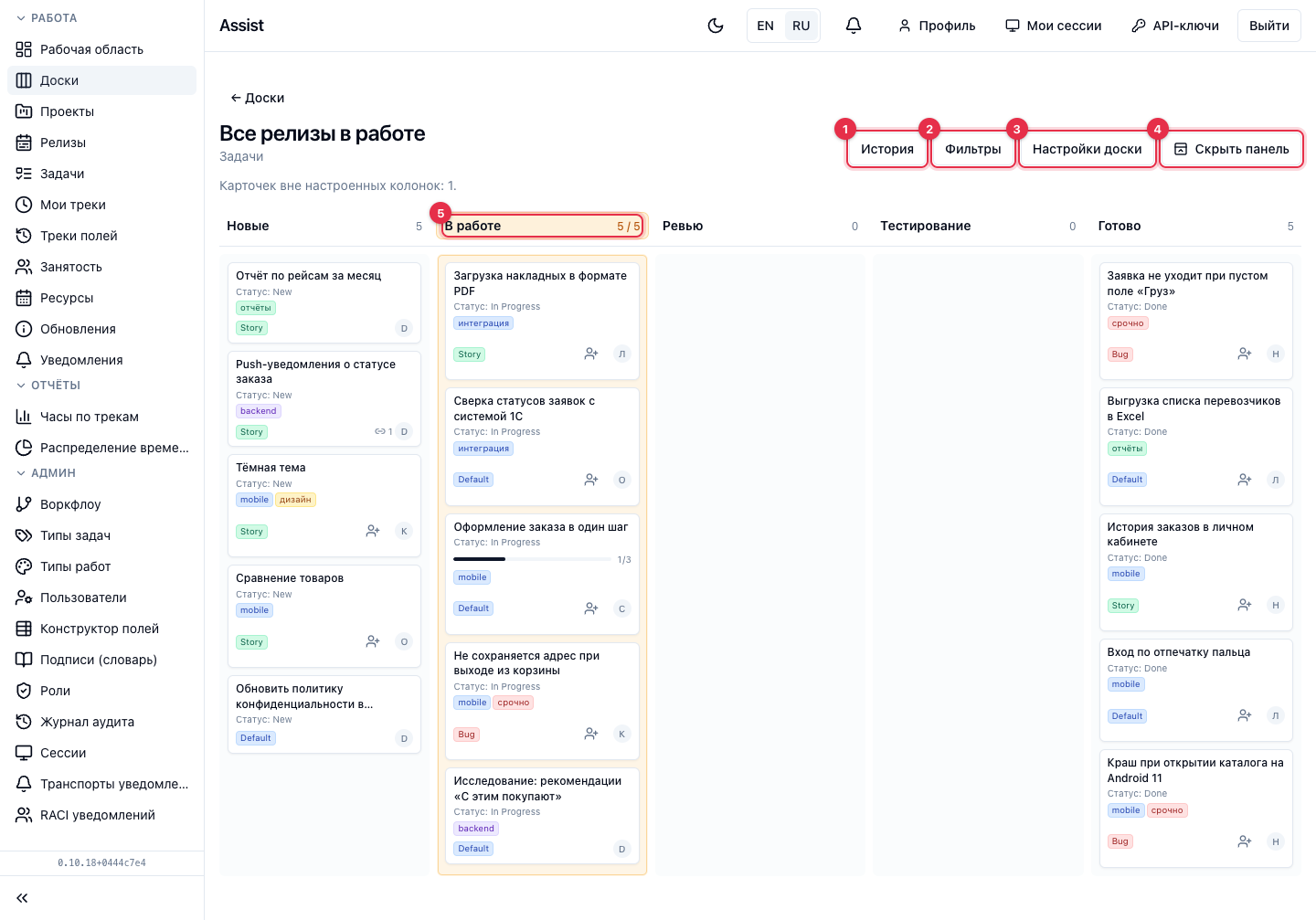Image resolution: width=1316 pixels, height=920 pixels.
Task: Collapse the sidebar with double-chevron icon
Action: [22, 898]
